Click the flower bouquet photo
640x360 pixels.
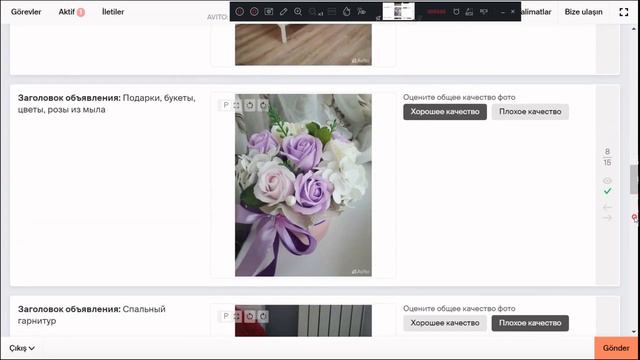[303, 185]
